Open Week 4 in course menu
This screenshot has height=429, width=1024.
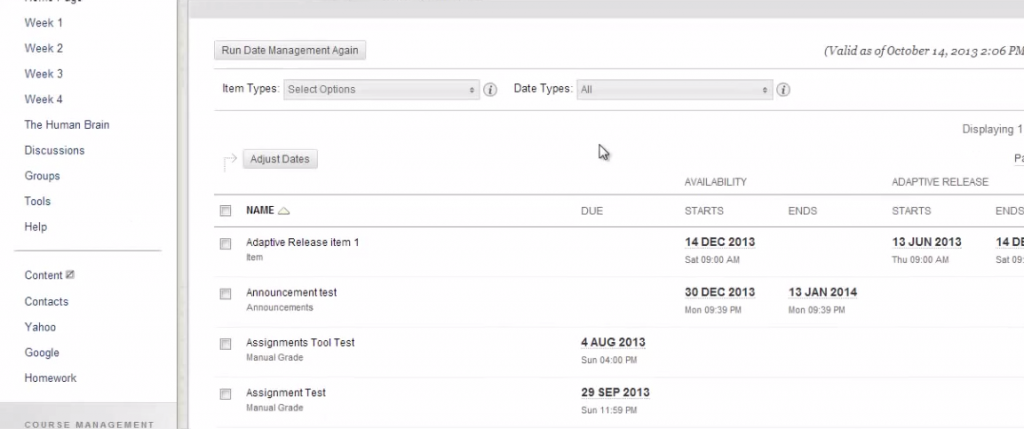coord(44,99)
